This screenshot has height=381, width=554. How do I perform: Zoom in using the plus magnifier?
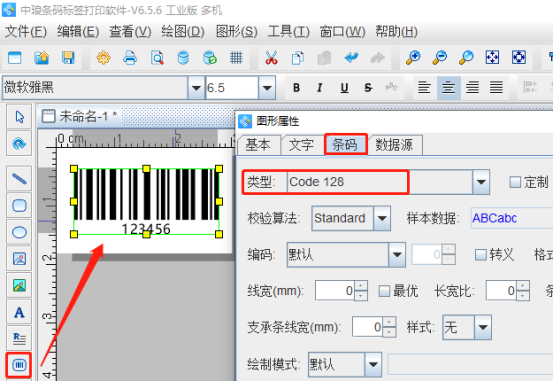413,58
